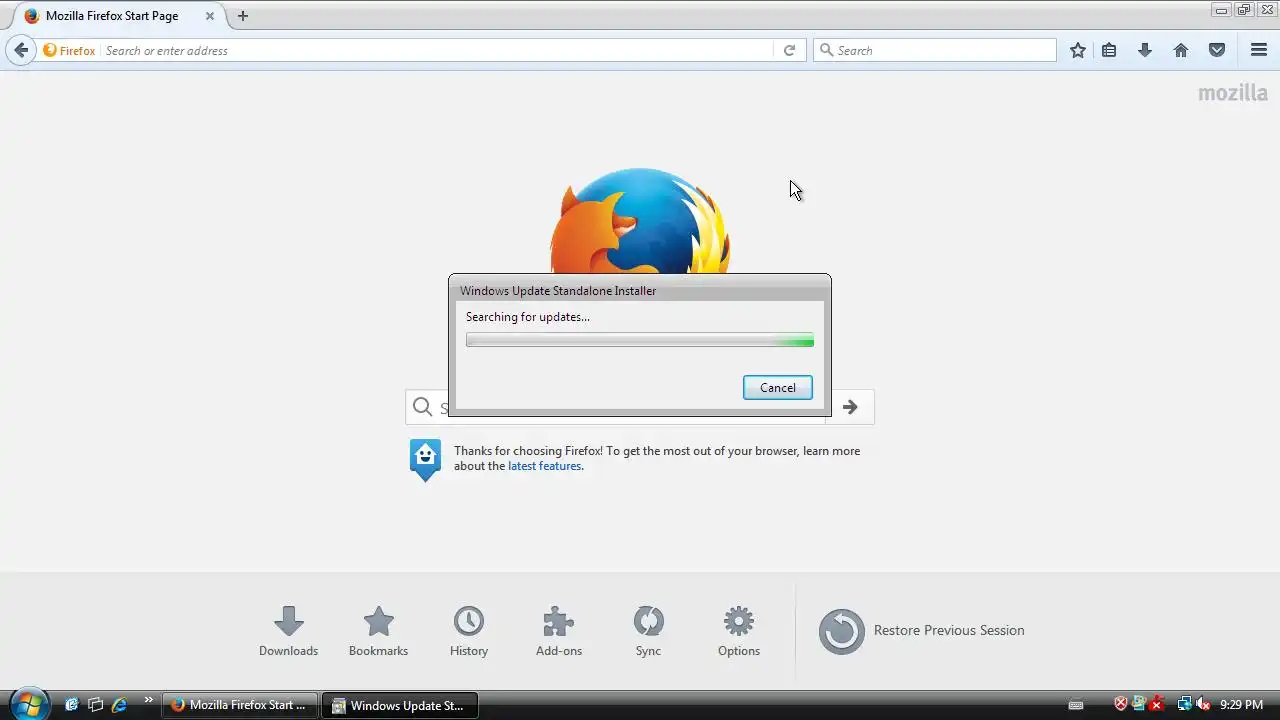Screen dimensions: 1280x720
Task: Open Bookmarks from the start page
Action: (x=378, y=631)
